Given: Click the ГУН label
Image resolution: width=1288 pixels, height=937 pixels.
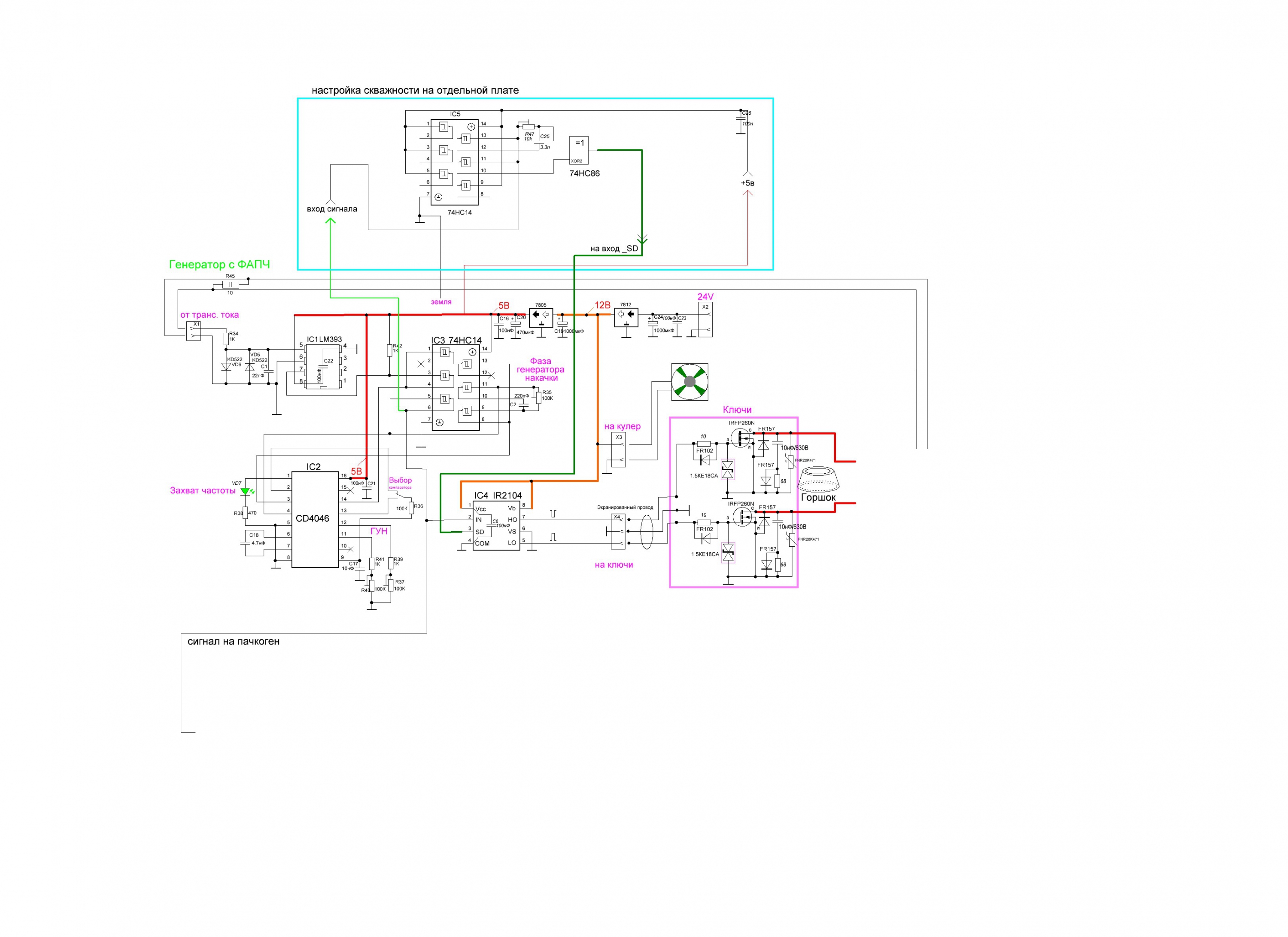Looking at the screenshot, I should (379, 532).
